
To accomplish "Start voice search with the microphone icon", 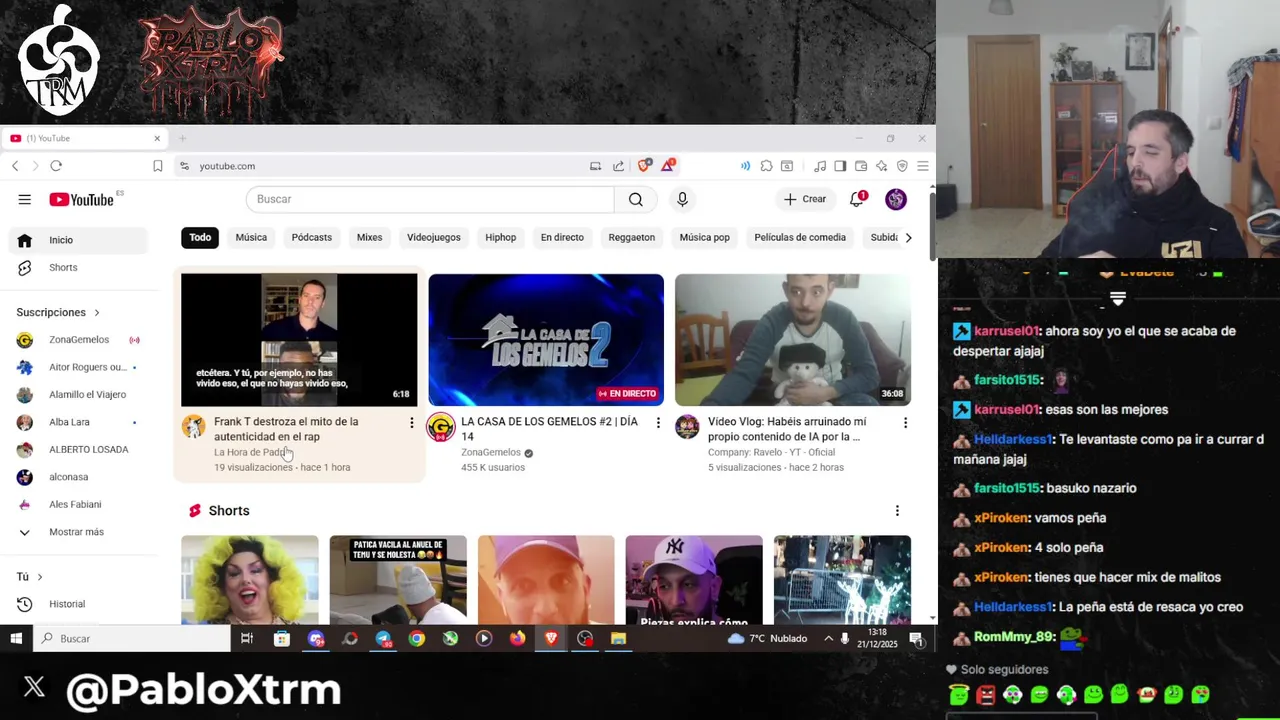I will point(682,199).
